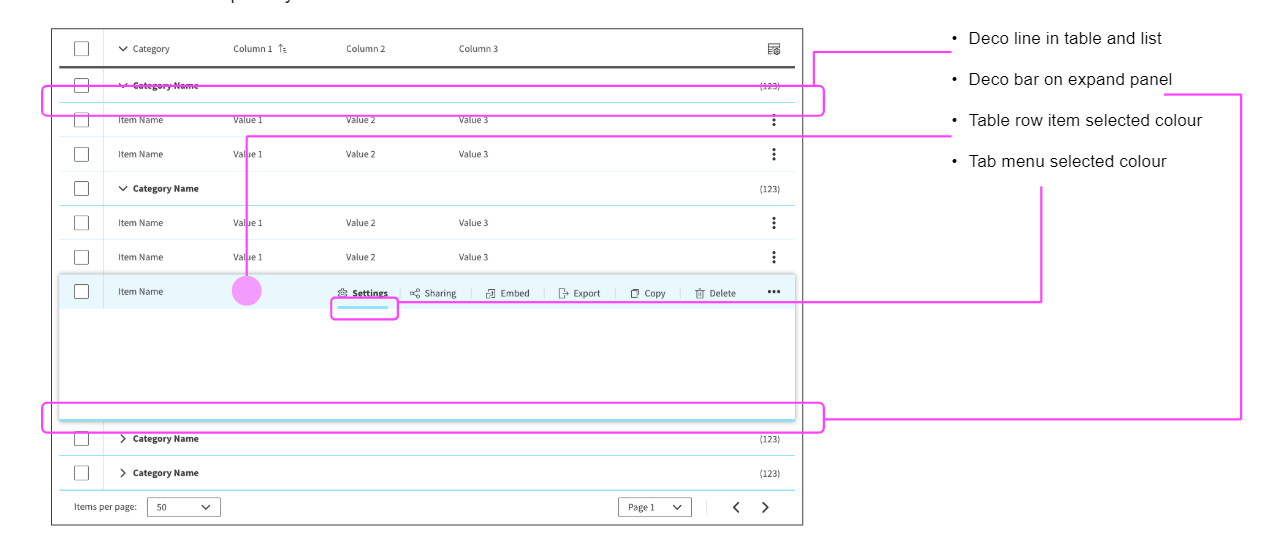Click the Sharing icon in row toolbar
Screen dimensions: 1287x559
pyautogui.click(x=415, y=293)
